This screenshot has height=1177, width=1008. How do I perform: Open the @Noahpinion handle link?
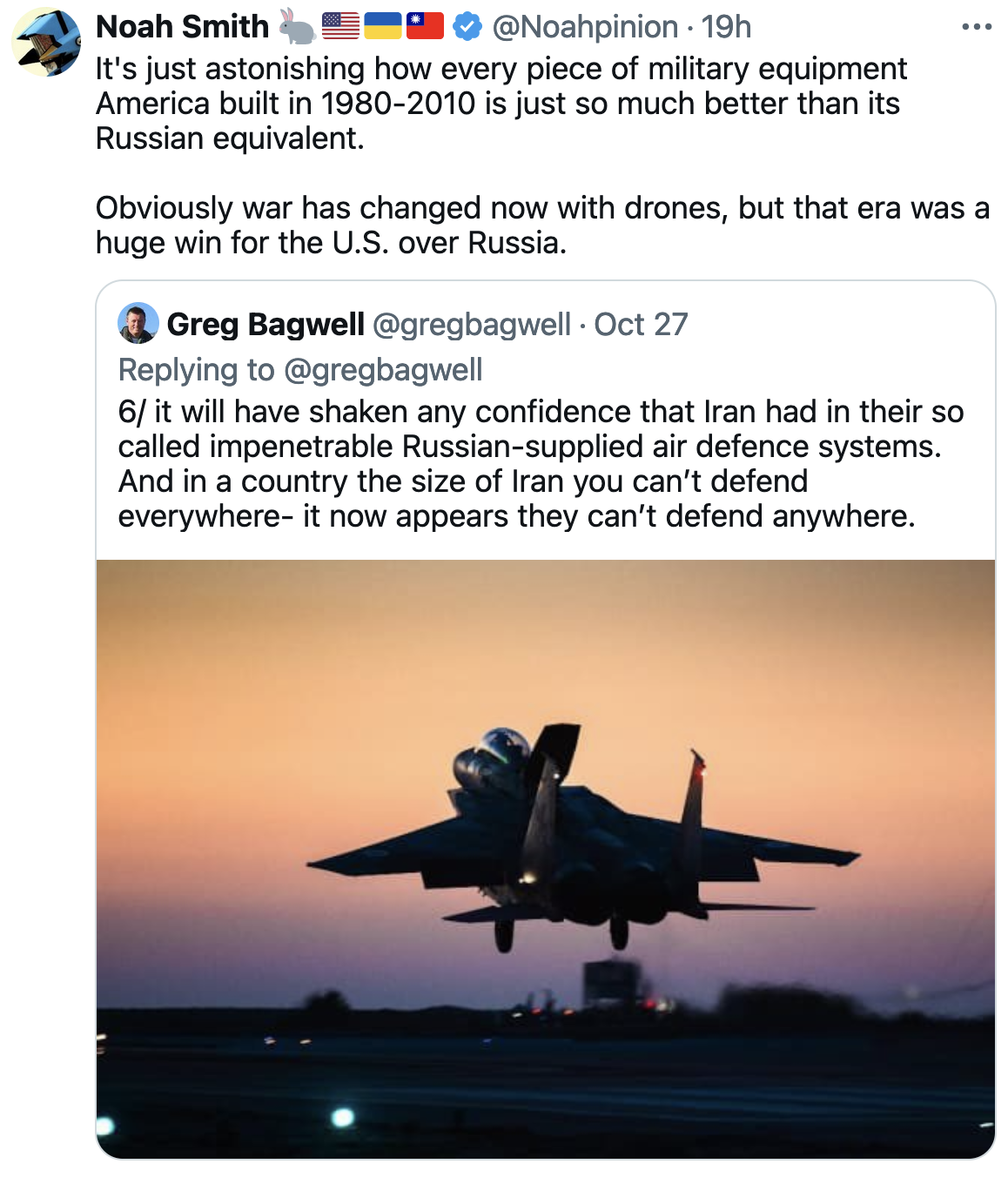585,27
